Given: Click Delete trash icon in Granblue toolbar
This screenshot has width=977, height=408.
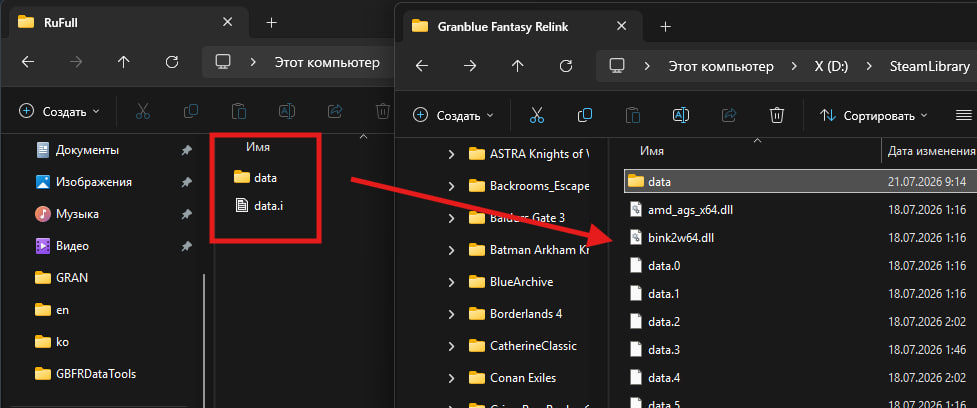Looking at the screenshot, I should coord(776,115).
